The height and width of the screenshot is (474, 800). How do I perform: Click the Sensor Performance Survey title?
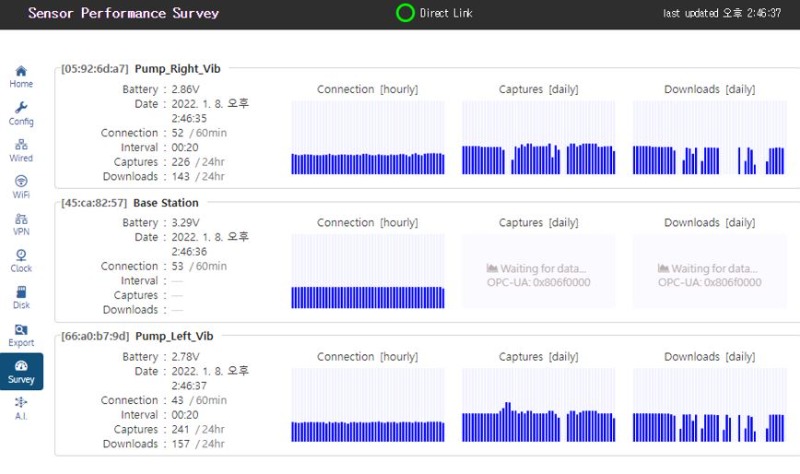123,13
